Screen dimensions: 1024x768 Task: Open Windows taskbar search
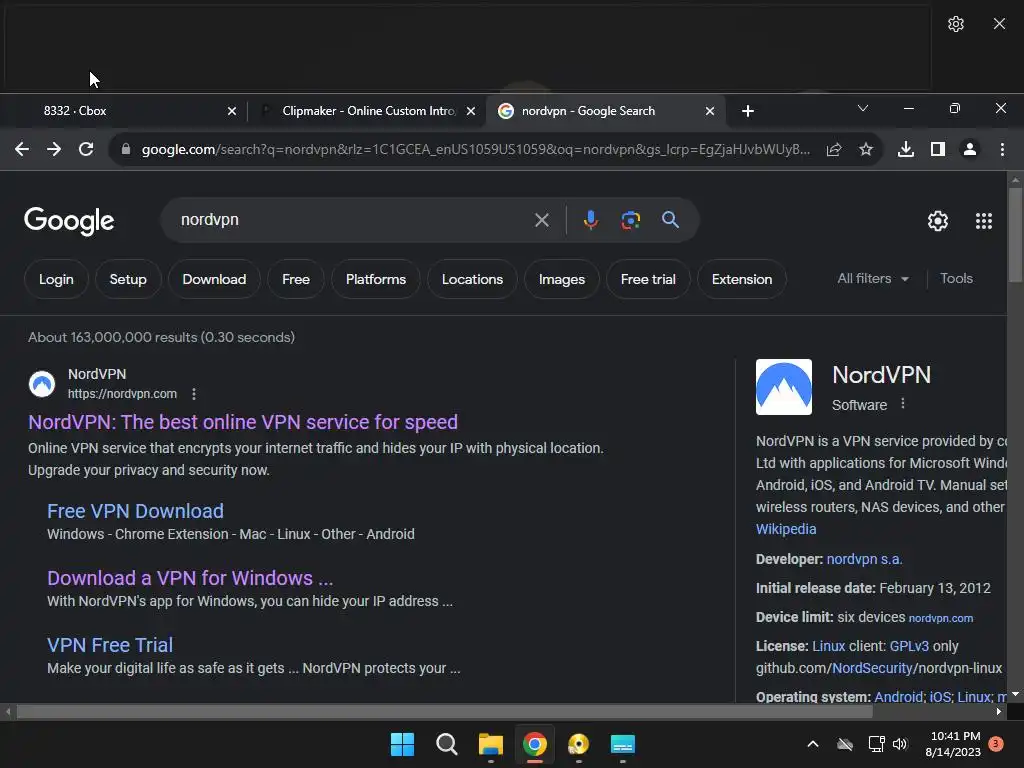click(447, 744)
